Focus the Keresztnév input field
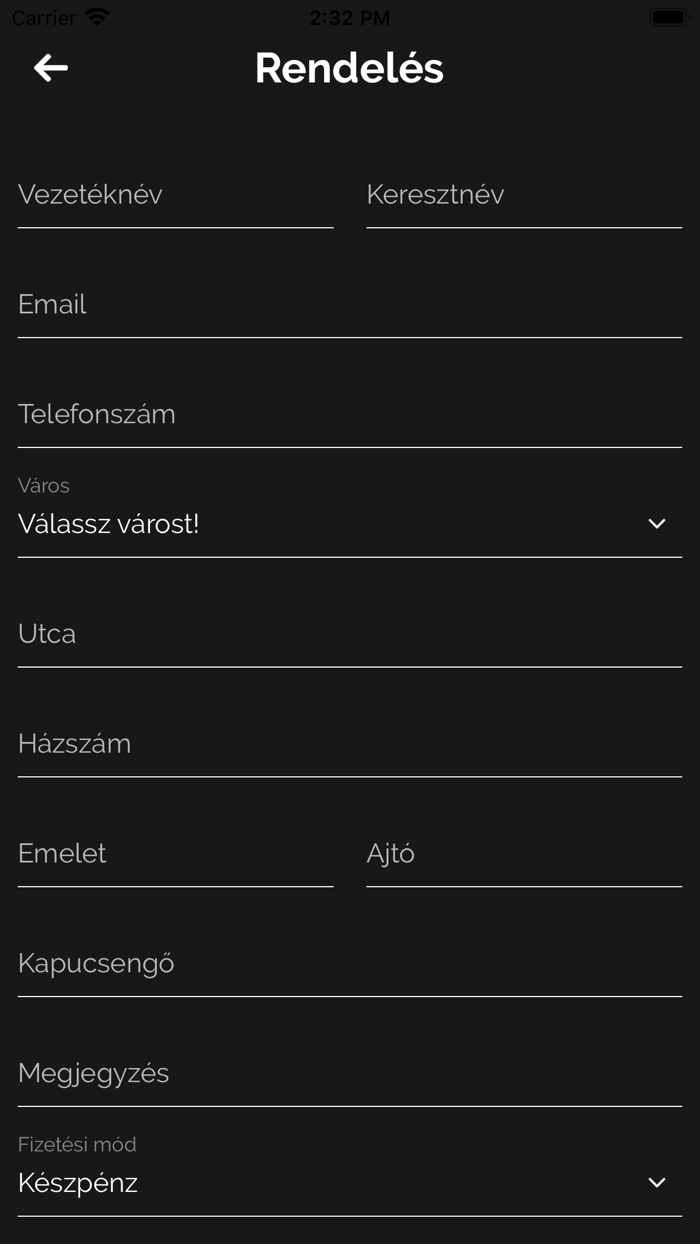Screen dimensions: 700x1244 [x=523, y=195]
